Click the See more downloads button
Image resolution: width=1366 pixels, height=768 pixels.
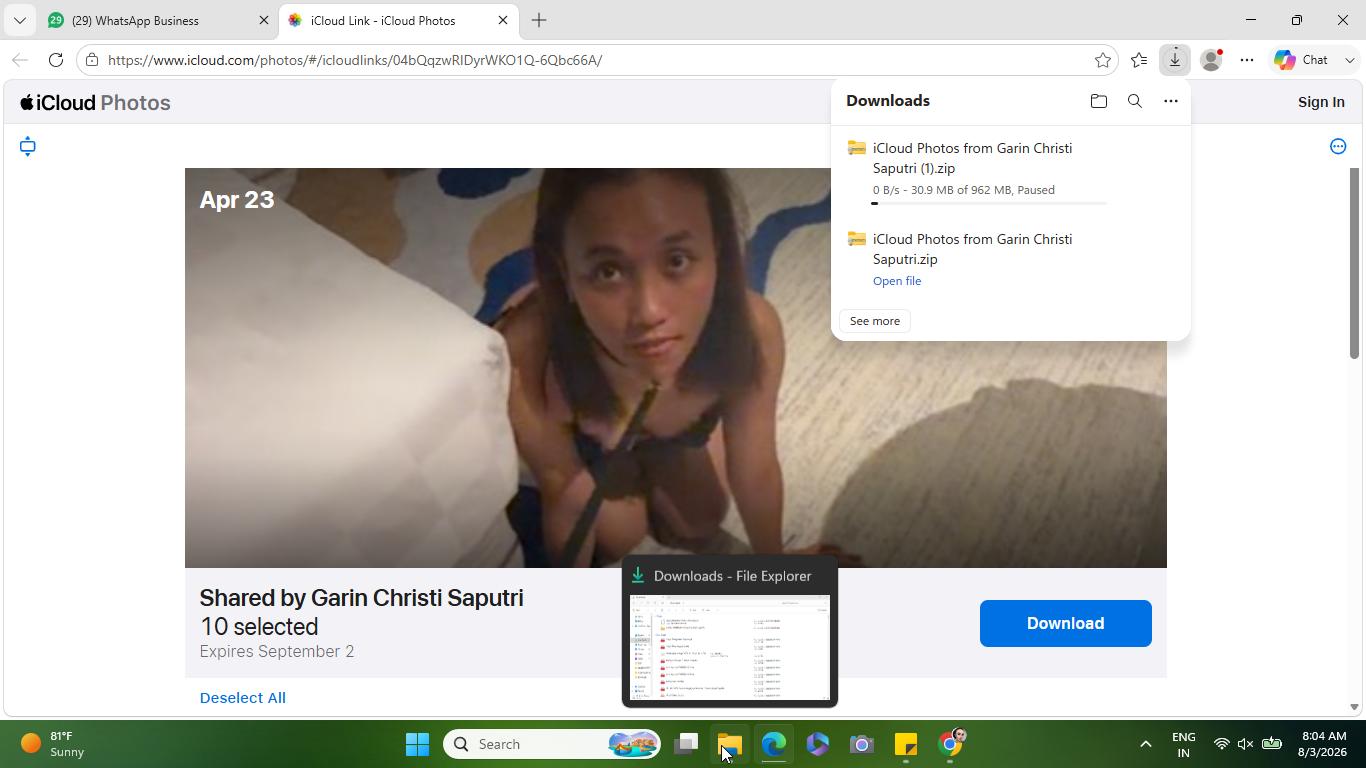(x=875, y=321)
